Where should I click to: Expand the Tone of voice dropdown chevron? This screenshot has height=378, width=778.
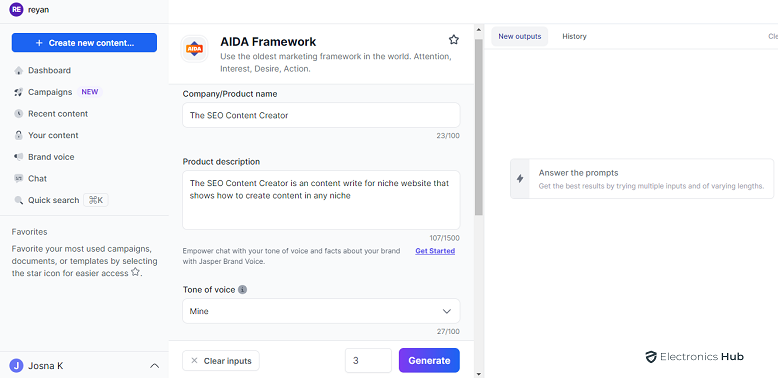tap(447, 312)
